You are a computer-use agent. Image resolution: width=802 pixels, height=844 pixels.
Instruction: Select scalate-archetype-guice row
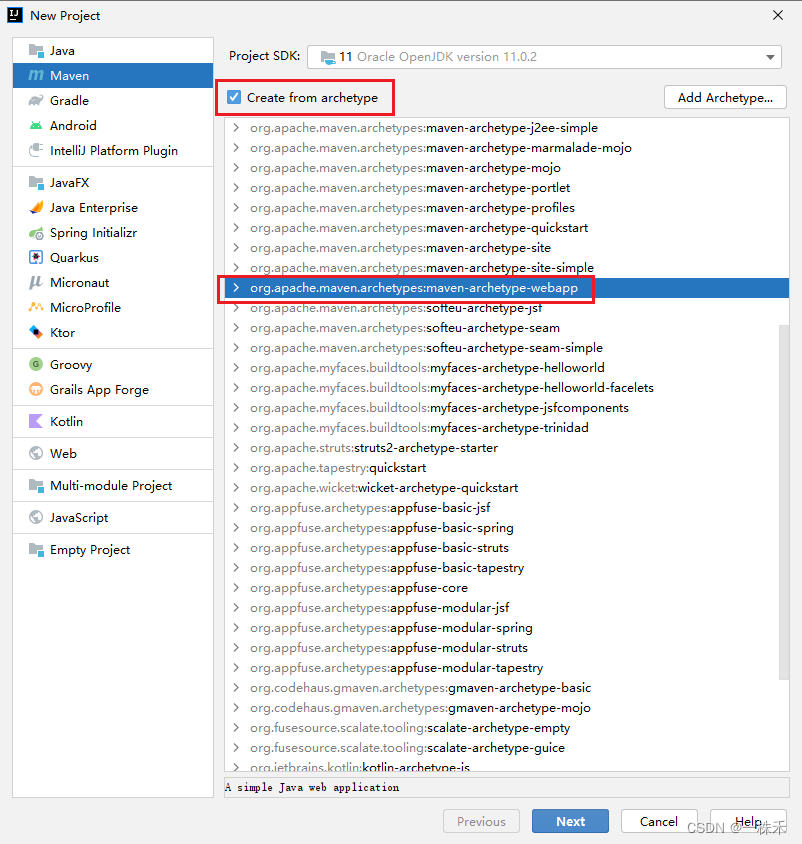click(506, 748)
